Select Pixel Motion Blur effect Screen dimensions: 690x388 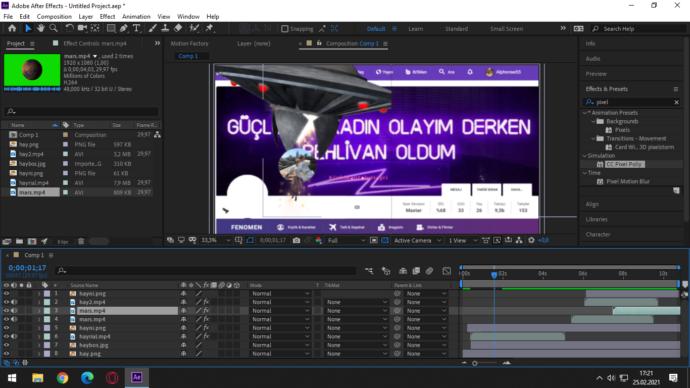coord(628,181)
